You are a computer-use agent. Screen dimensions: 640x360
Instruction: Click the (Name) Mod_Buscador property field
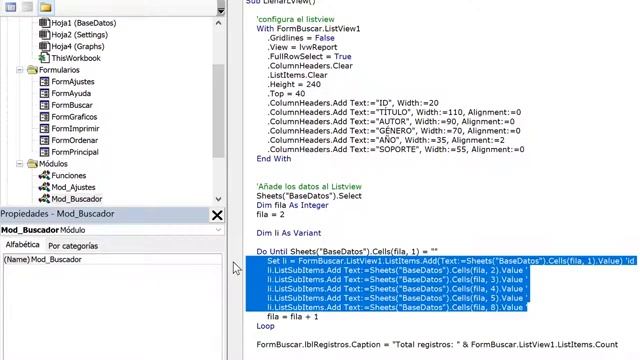click(112, 260)
